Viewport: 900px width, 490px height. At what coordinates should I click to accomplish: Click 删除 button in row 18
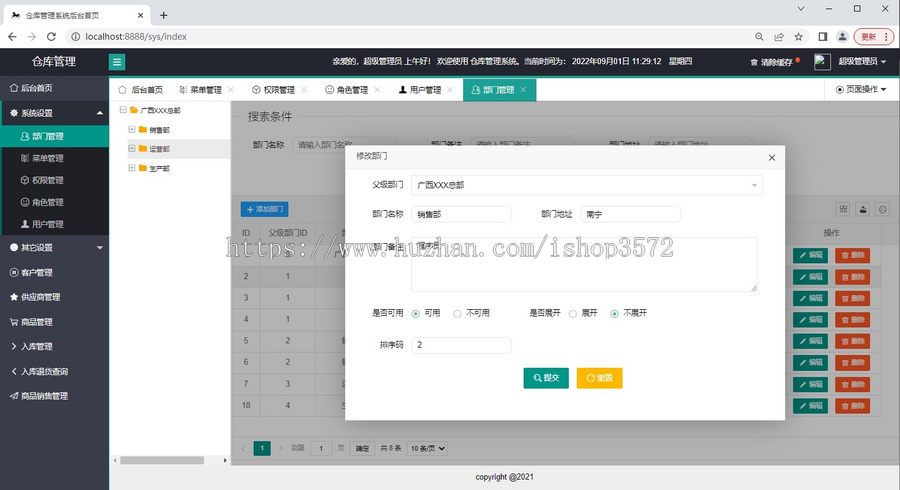pos(852,406)
